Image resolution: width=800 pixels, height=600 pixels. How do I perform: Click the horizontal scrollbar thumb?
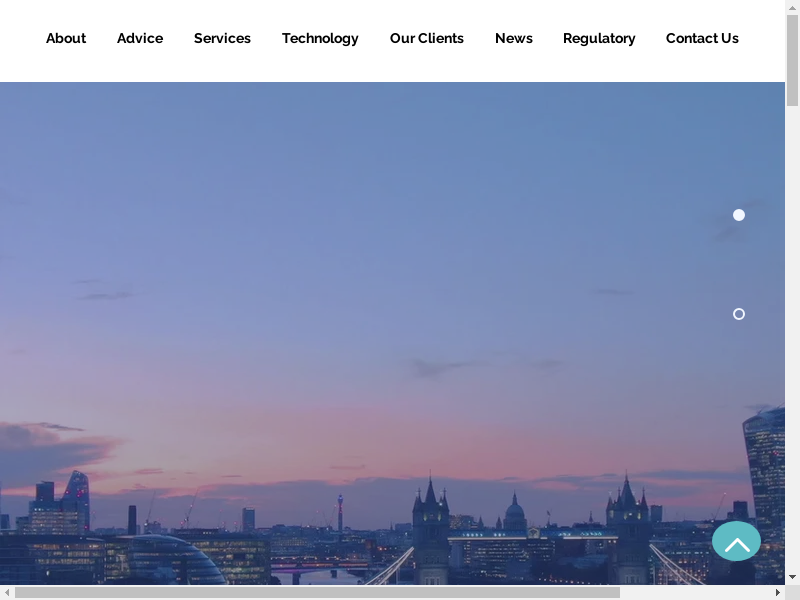(317, 592)
